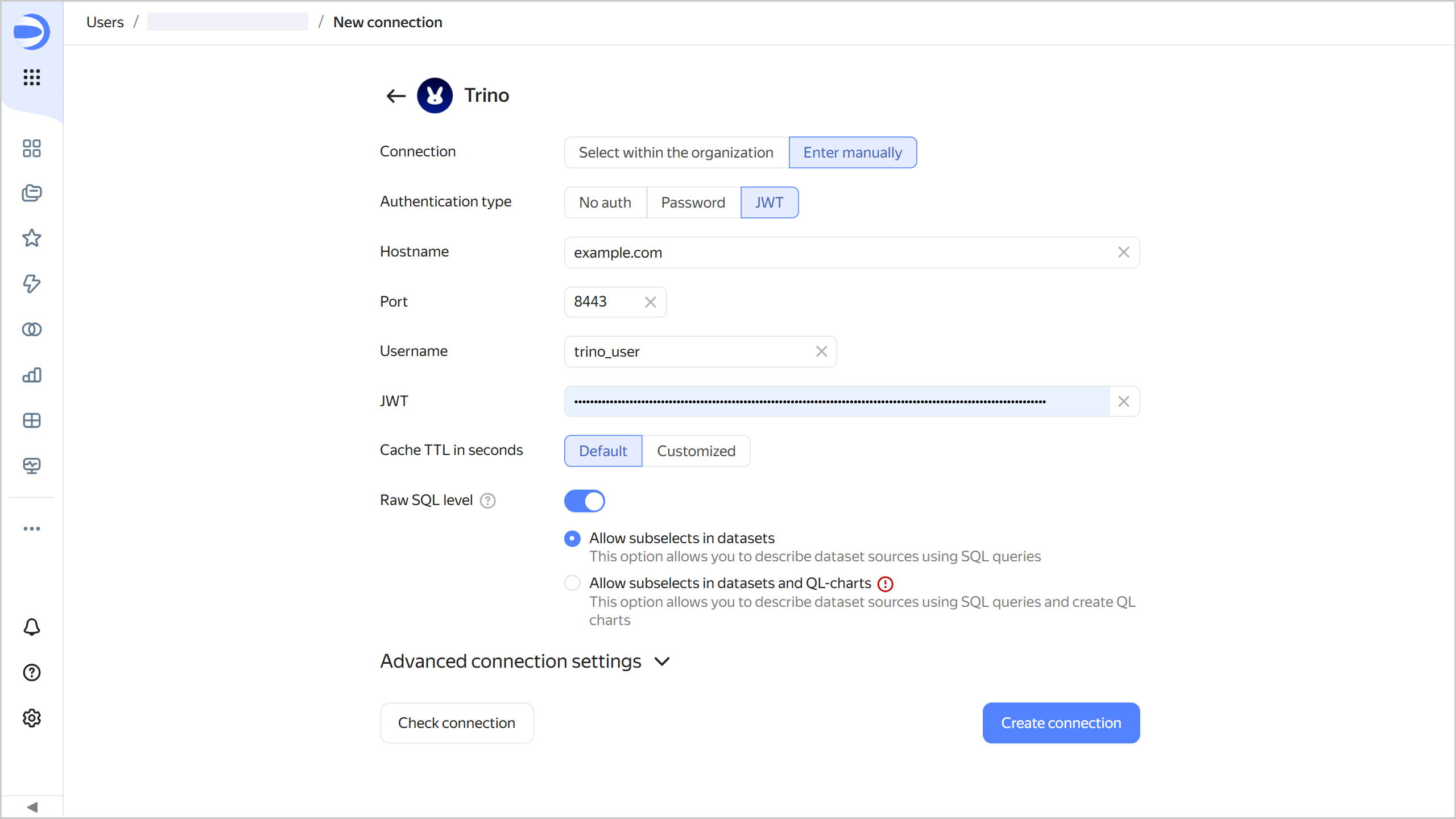Open the services grid menu icon
1456x819 pixels.
click(x=32, y=77)
